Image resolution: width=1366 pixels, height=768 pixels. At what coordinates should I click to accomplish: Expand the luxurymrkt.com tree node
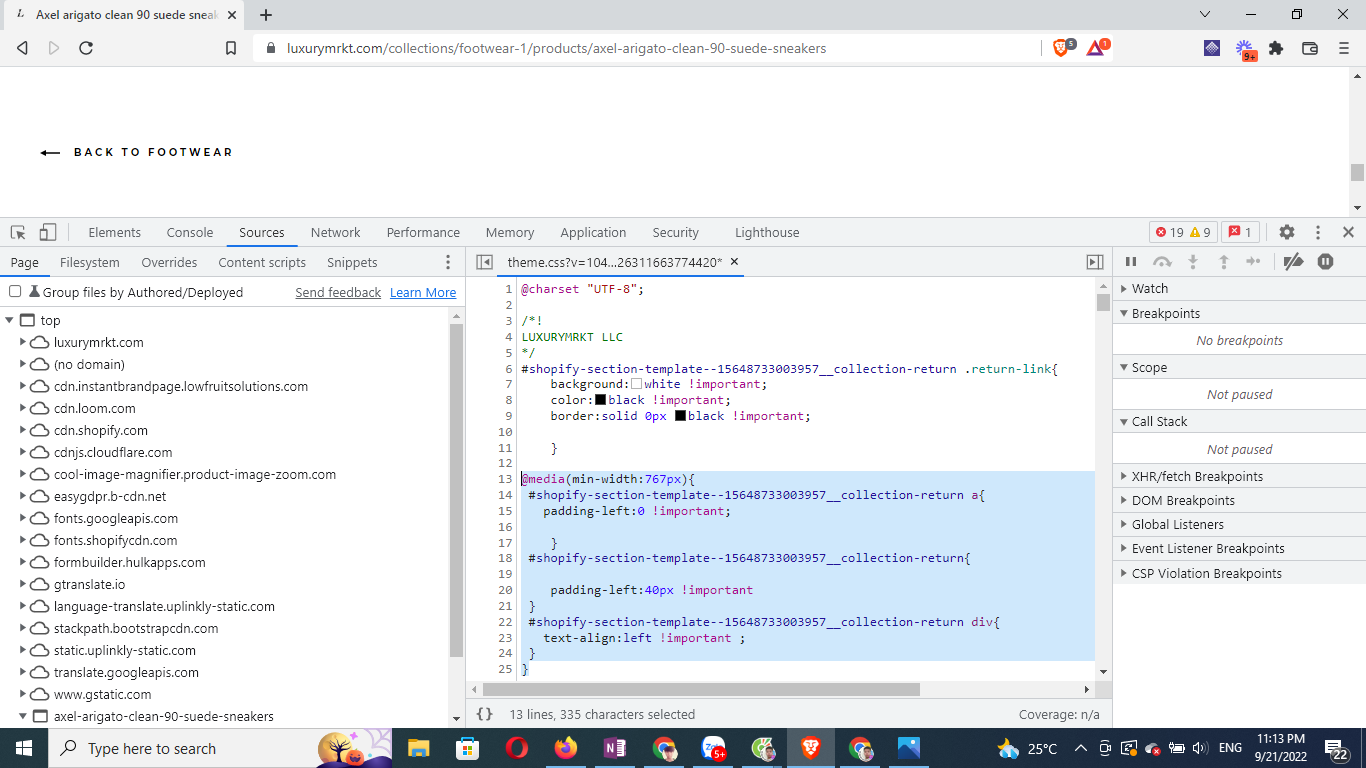point(23,342)
